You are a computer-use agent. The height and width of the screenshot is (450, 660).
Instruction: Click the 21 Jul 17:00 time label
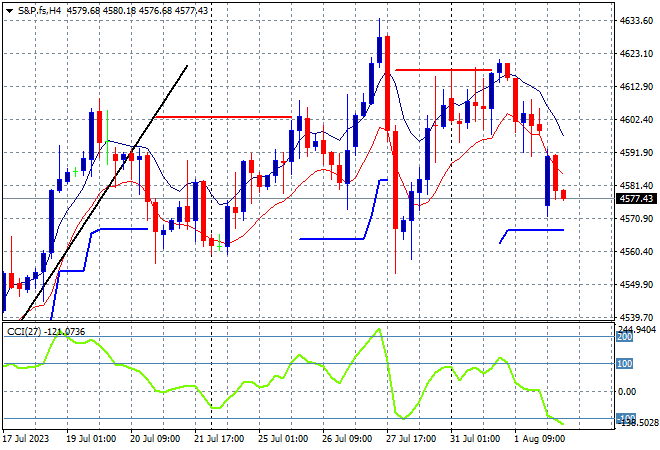point(219,439)
